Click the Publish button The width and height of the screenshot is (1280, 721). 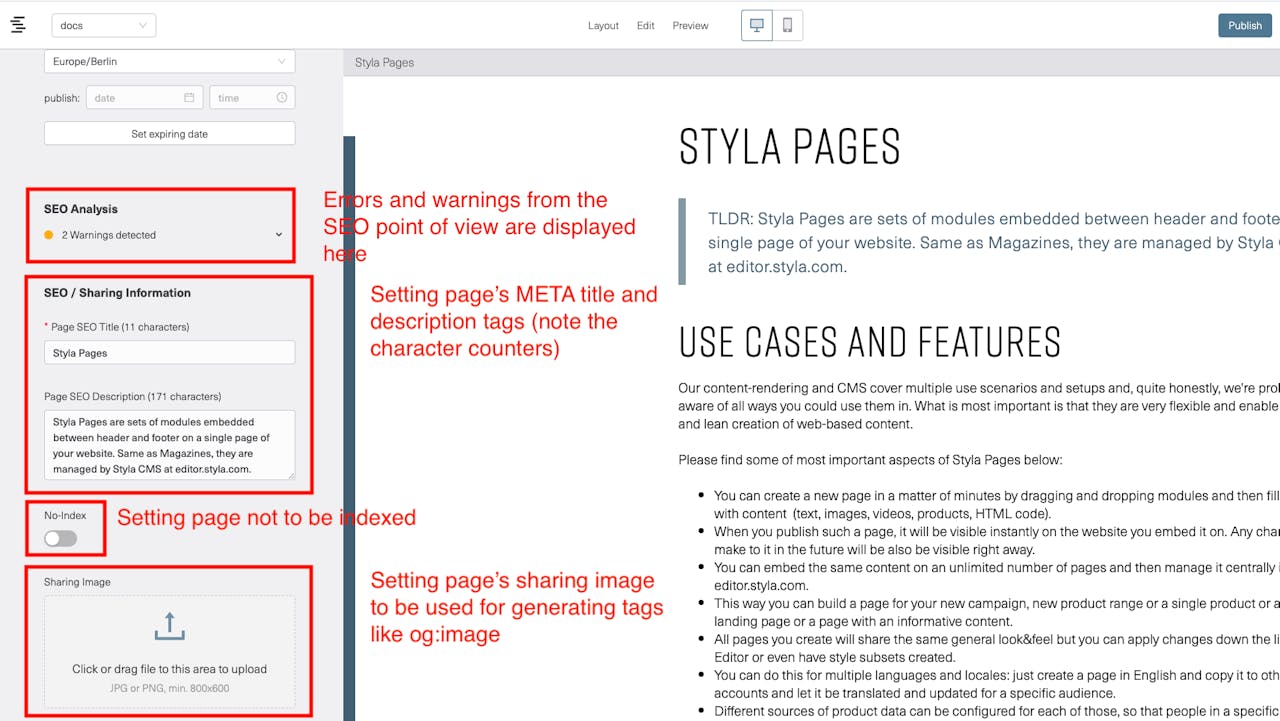tap(1245, 25)
